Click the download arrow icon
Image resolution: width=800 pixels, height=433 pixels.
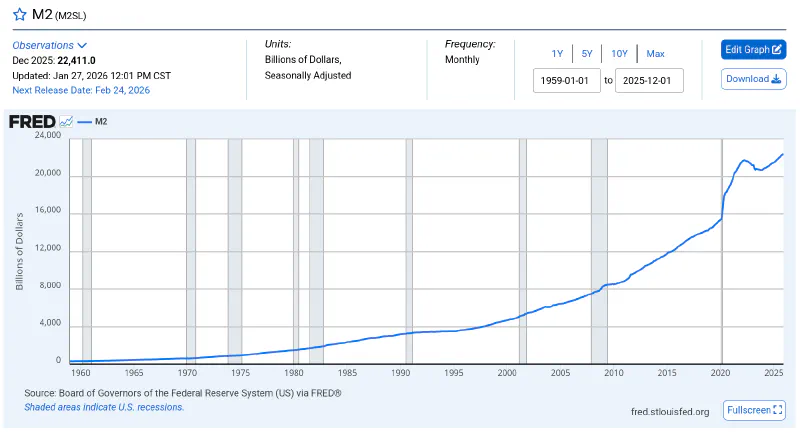pyautogui.click(x=776, y=79)
